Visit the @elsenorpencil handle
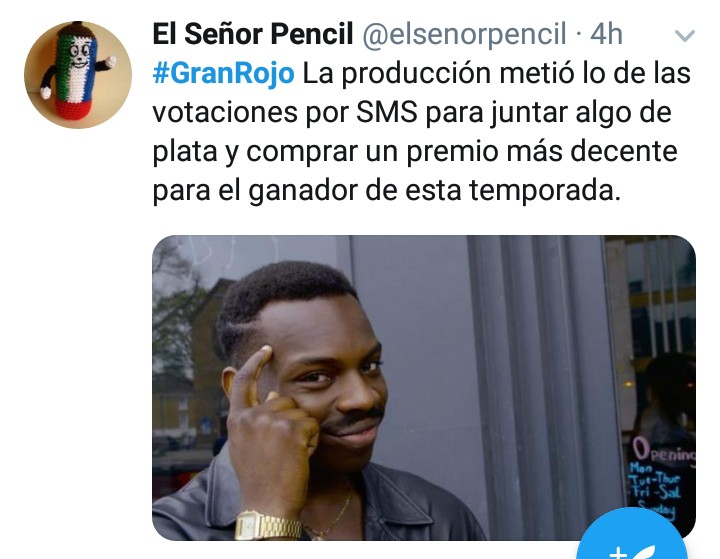This screenshot has height=559, width=720. pyautogui.click(x=464, y=34)
